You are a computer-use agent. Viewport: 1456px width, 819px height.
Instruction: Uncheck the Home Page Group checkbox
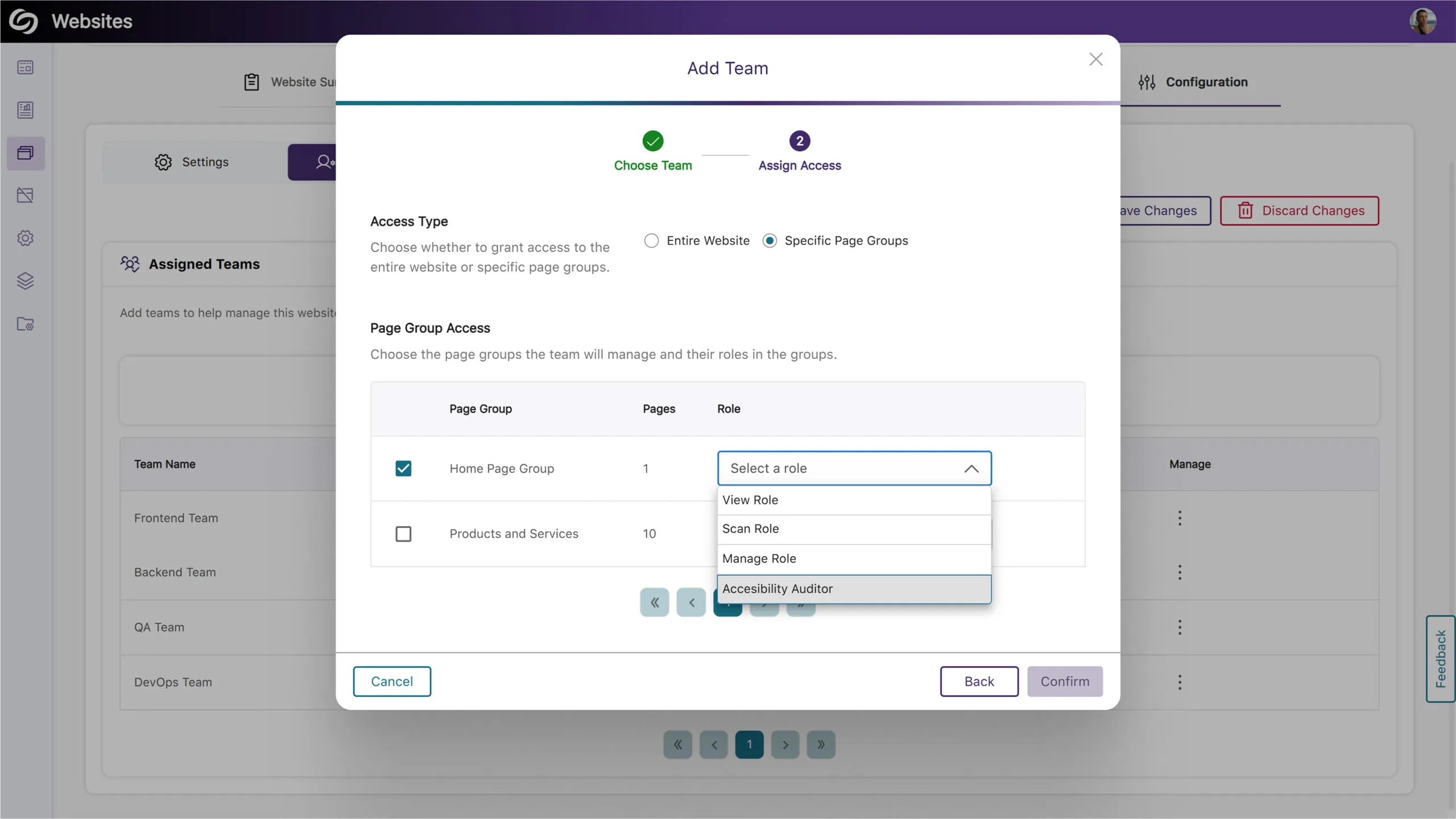click(x=403, y=469)
